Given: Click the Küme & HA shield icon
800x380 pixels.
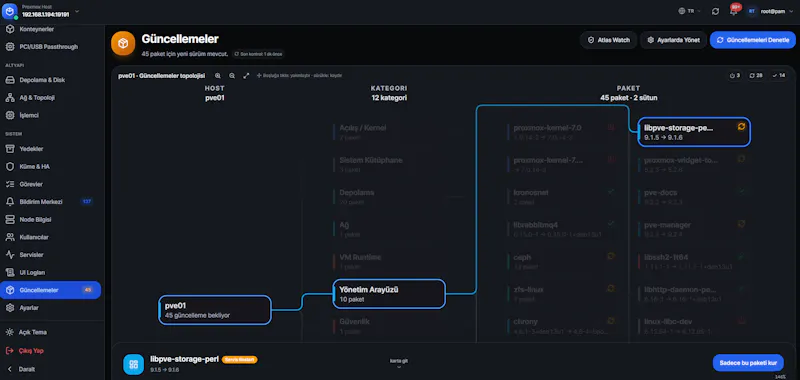Looking at the screenshot, I should 10,166.
